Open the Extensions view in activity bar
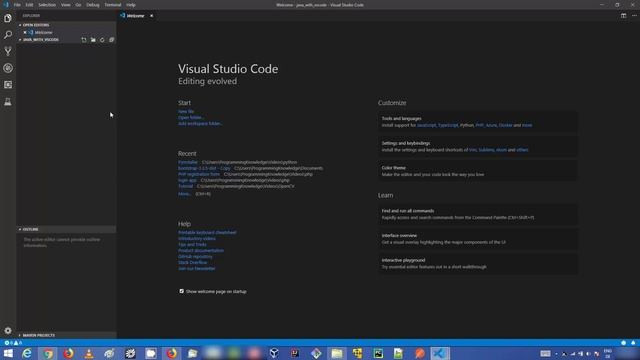This screenshot has height=360, width=640. click(x=8, y=85)
